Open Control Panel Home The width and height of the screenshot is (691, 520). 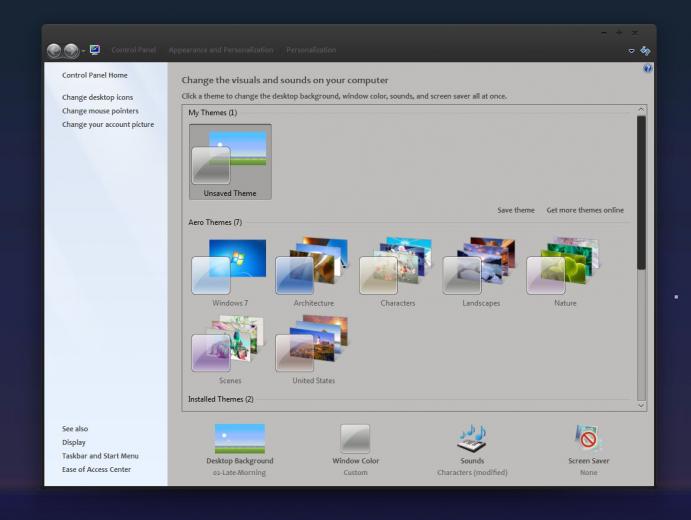(95, 75)
